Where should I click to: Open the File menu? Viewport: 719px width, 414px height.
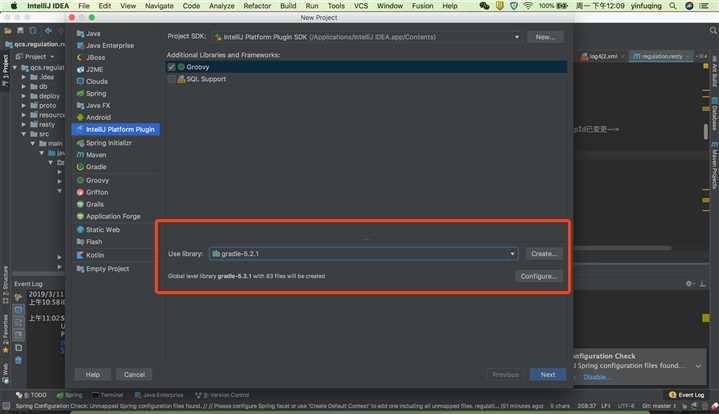coord(84,6)
